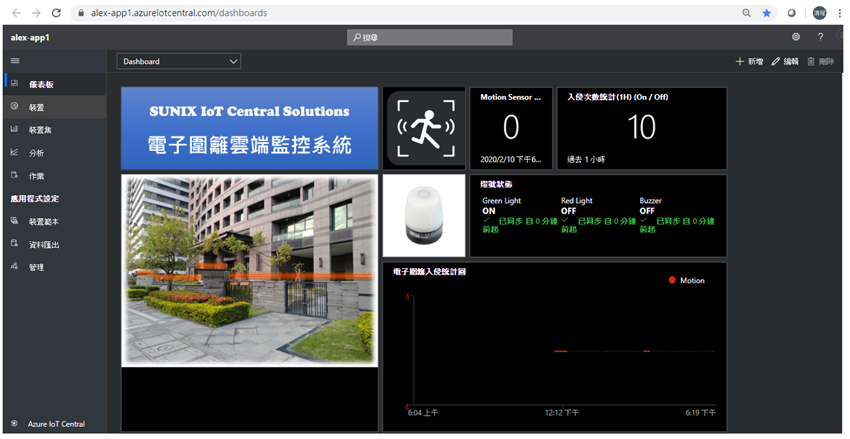
Task: Go back using browser back arrow
Action: 16,13
